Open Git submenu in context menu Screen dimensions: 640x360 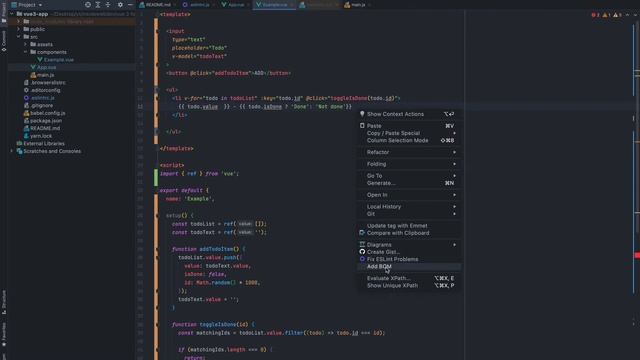[410, 214]
